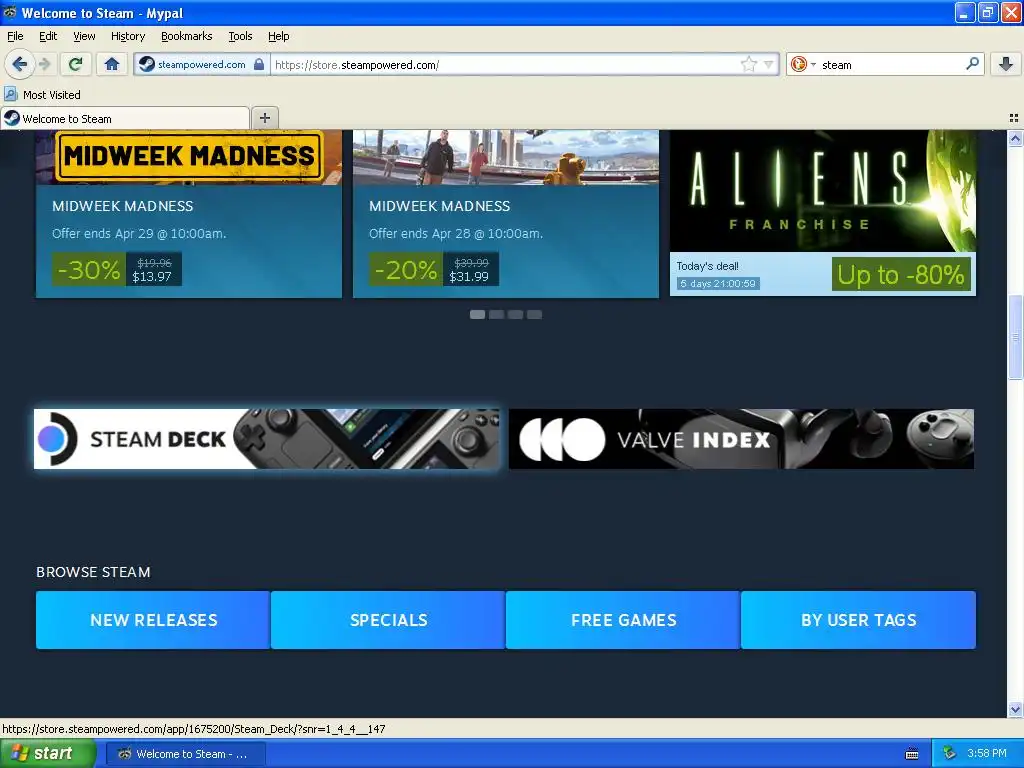Click the padlock security icon
Image resolution: width=1024 pixels, height=768 pixels.
coord(259,64)
